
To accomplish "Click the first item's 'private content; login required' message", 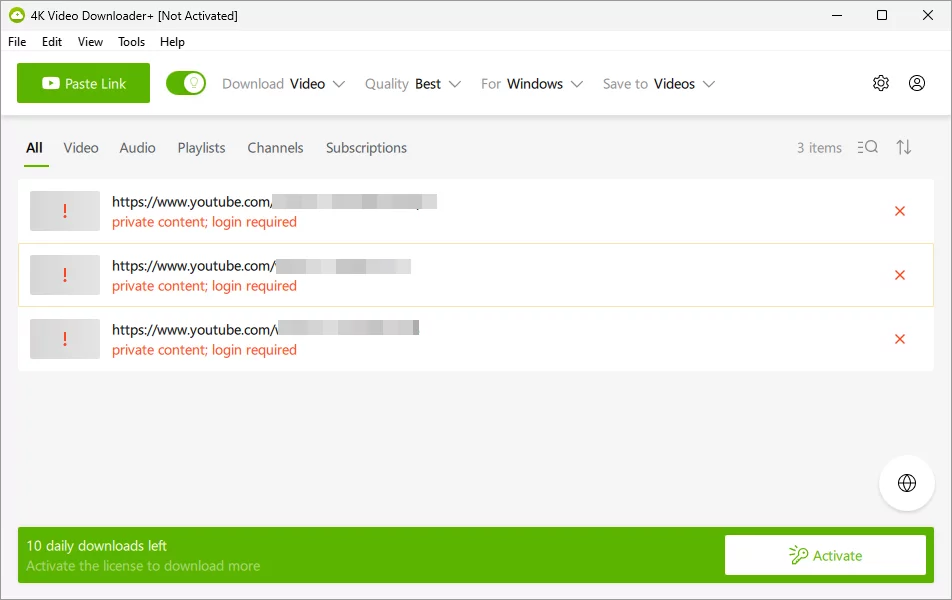I will click(204, 222).
